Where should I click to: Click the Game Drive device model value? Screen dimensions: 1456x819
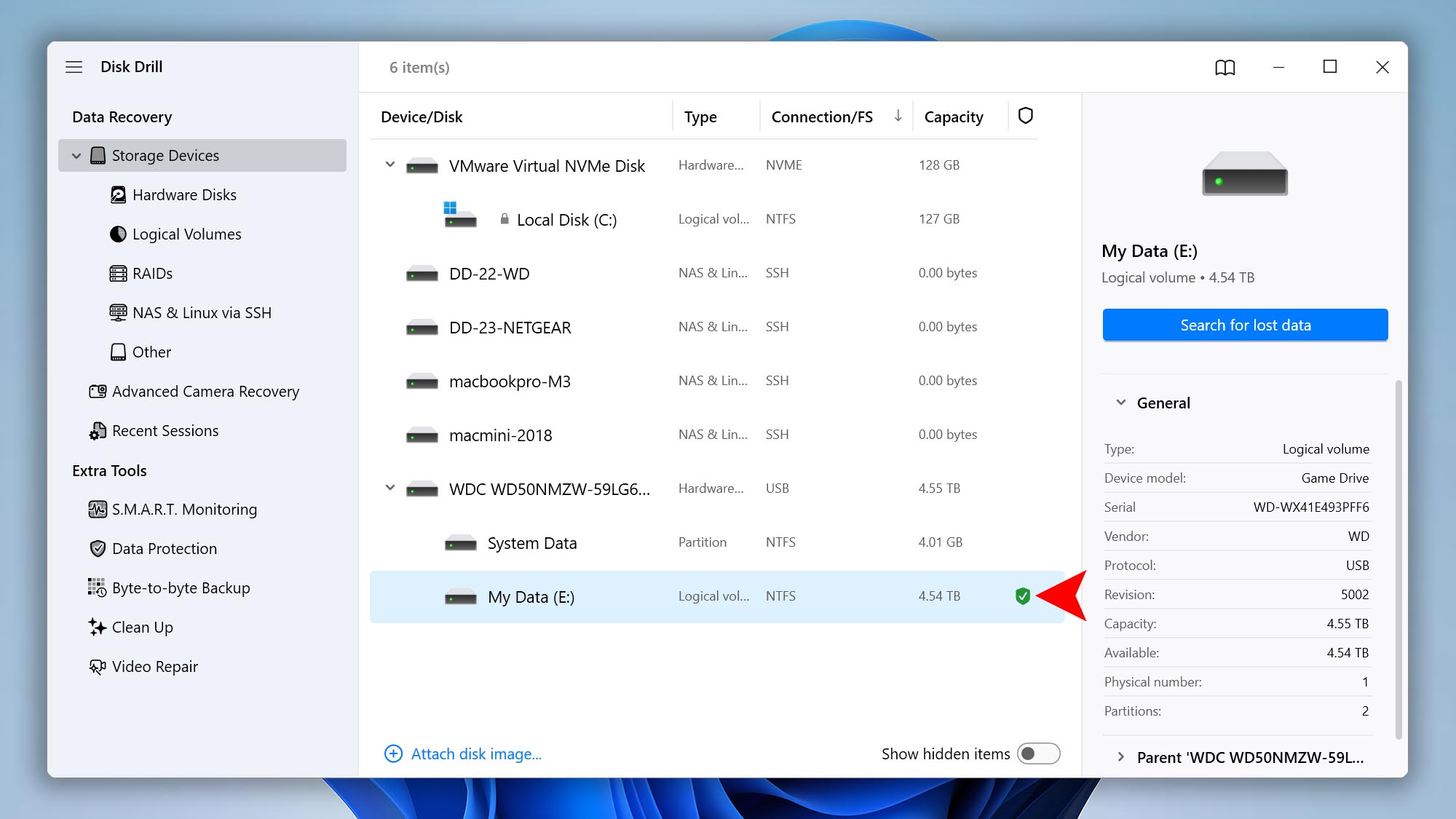coord(1334,478)
